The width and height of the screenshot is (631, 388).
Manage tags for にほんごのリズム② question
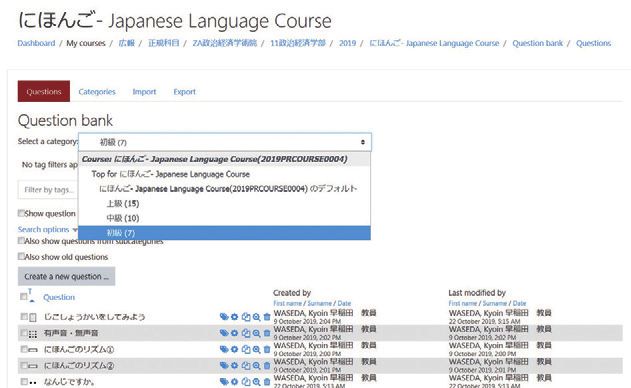tap(224, 365)
